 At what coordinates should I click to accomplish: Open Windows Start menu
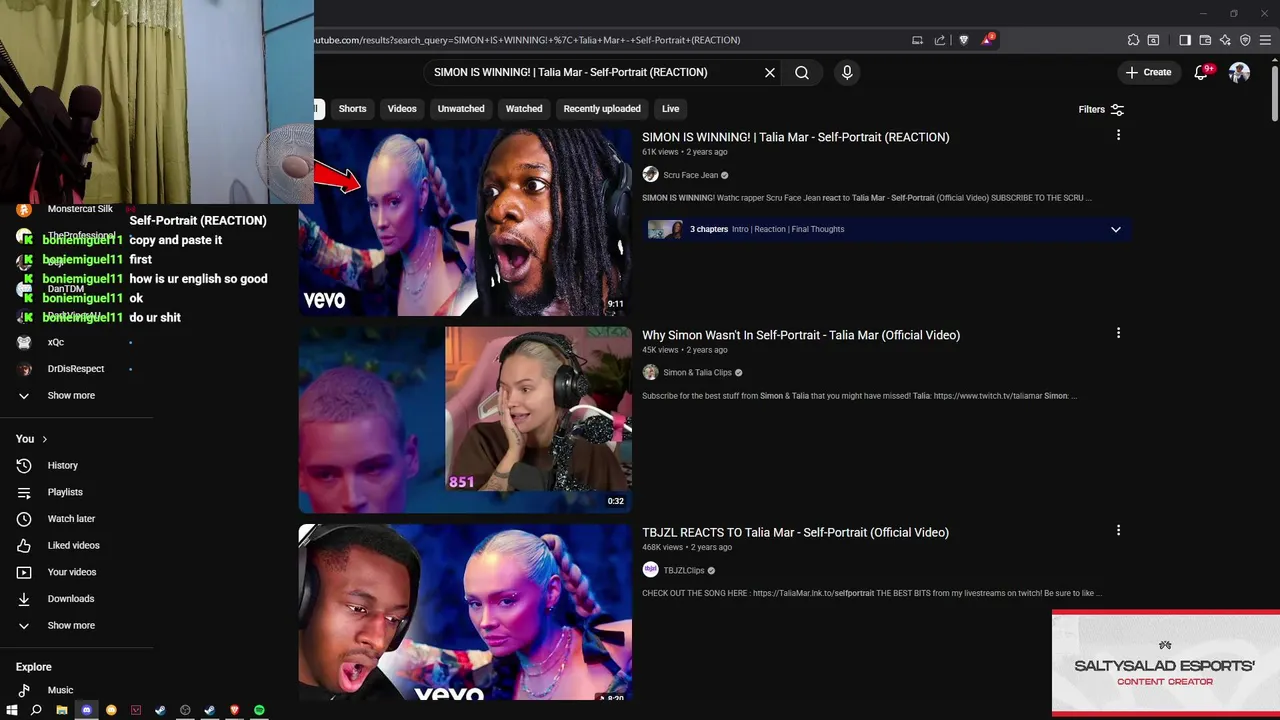pyautogui.click(x=12, y=710)
